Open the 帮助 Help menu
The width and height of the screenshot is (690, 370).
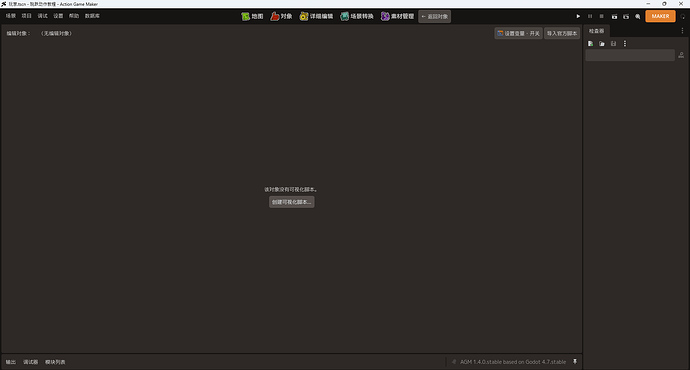74,16
